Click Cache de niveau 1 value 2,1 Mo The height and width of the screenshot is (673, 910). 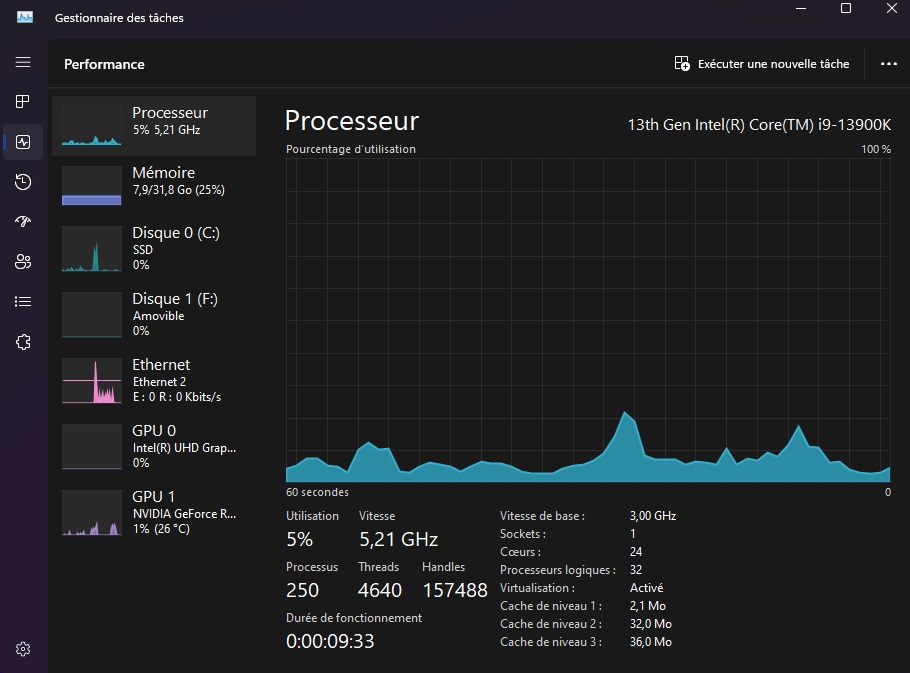(x=648, y=606)
